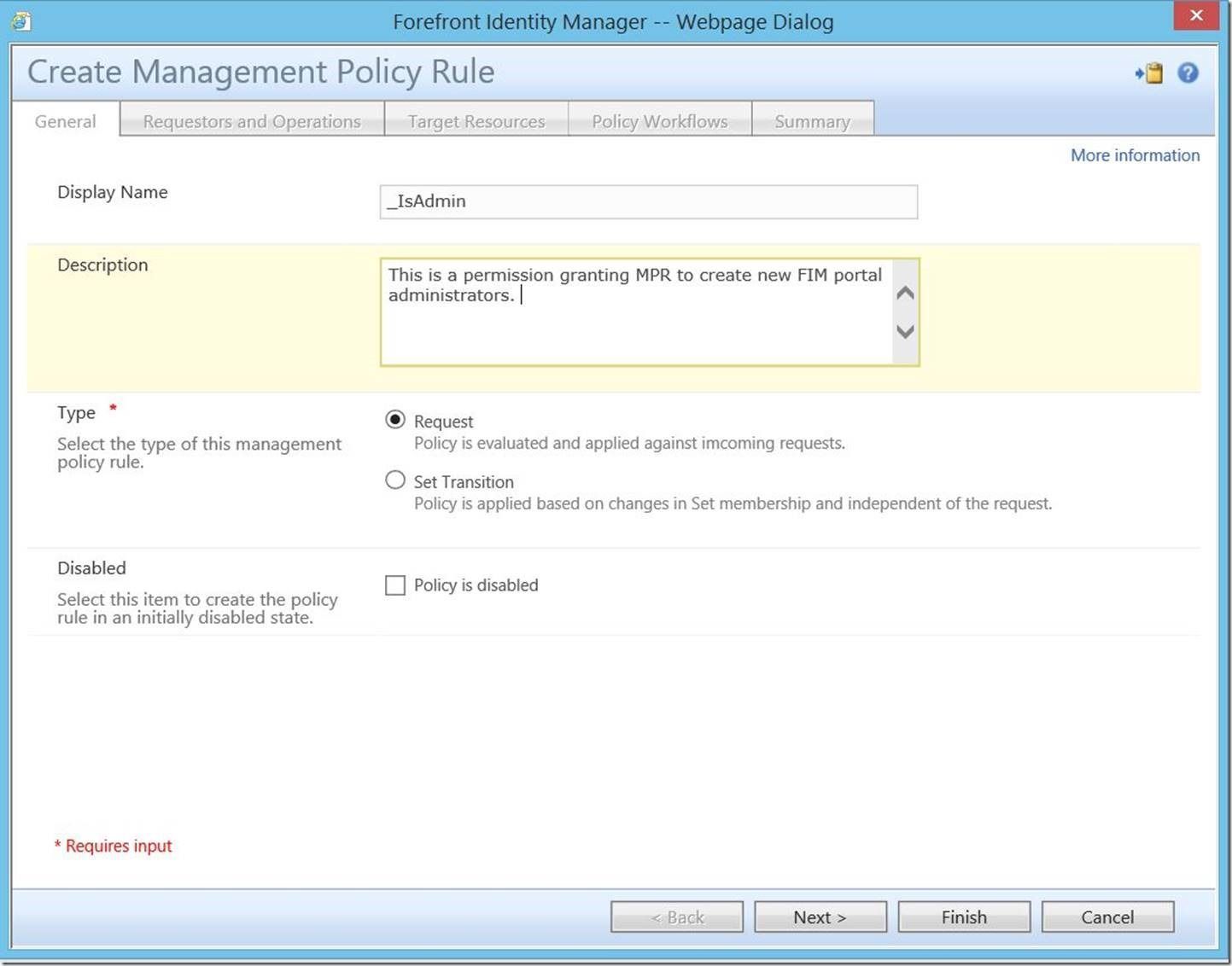Click the 'Display Name' field label
The width and height of the screenshot is (1232, 966).
[113, 192]
